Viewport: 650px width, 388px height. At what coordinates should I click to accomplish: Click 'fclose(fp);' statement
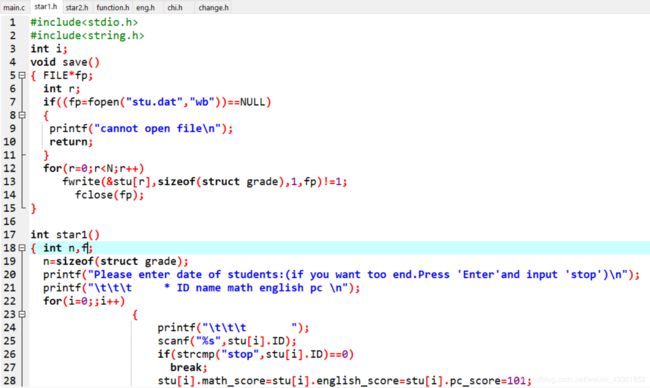pos(109,195)
